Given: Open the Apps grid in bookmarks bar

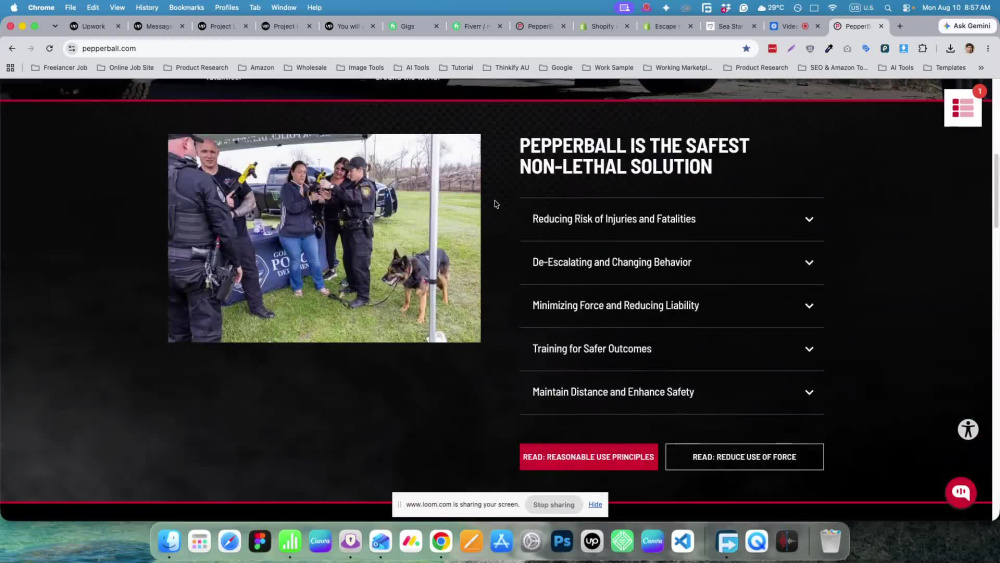Looking at the screenshot, I should pos(10,68).
